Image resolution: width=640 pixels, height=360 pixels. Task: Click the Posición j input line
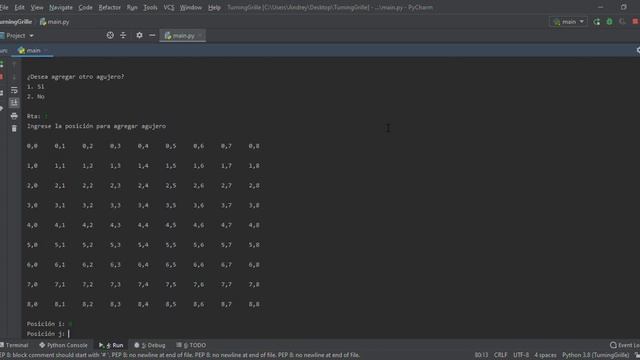[x=48, y=334]
